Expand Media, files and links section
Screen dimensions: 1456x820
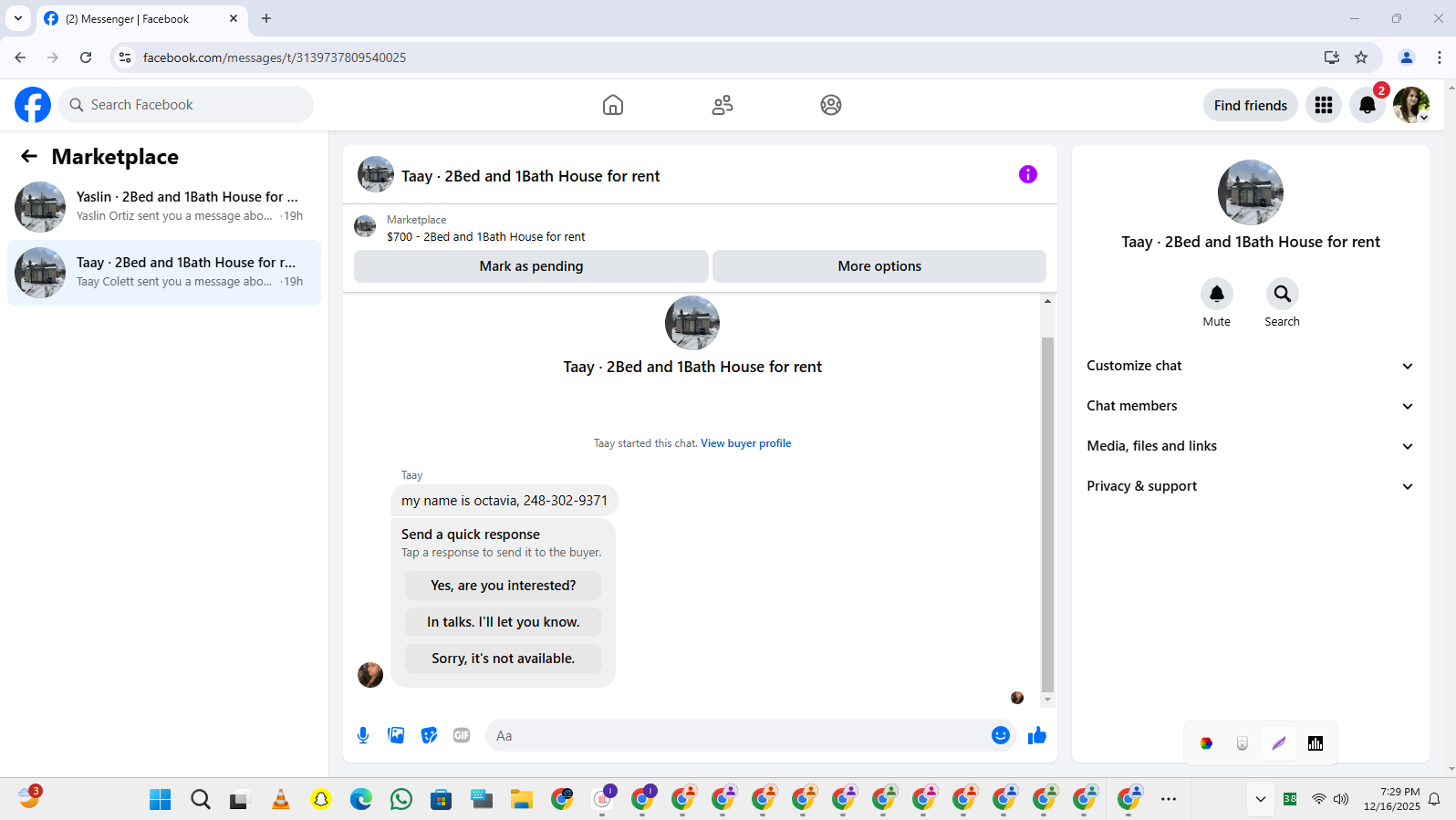pyautogui.click(x=1251, y=446)
